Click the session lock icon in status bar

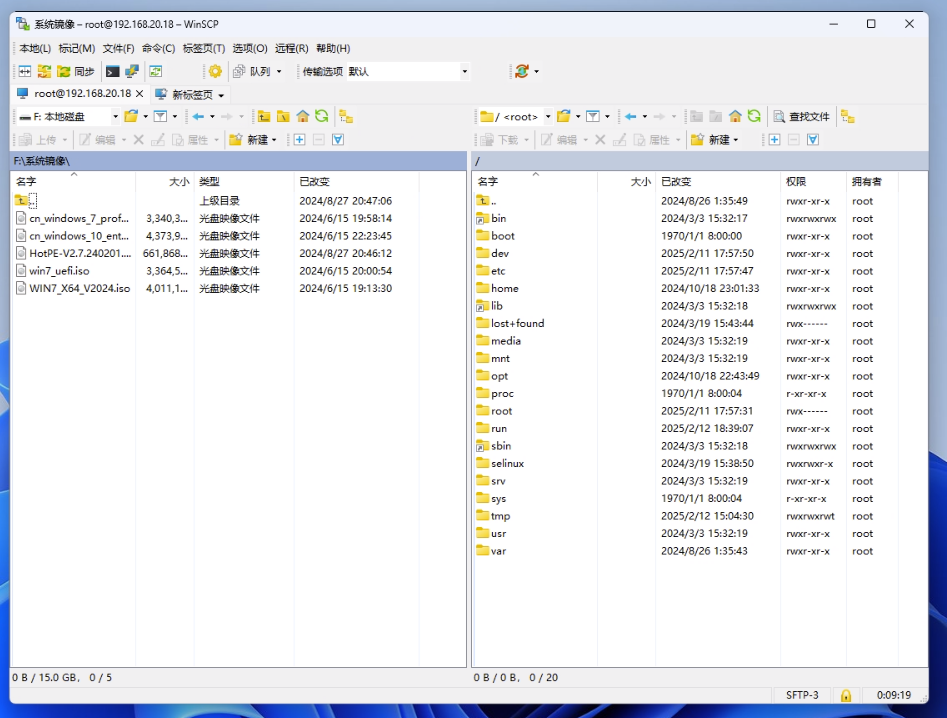click(846, 695)
